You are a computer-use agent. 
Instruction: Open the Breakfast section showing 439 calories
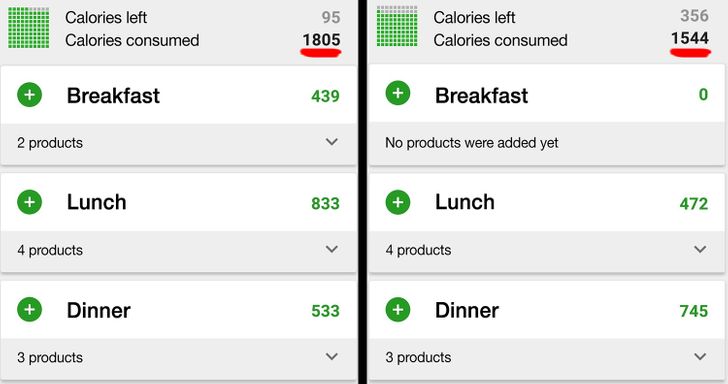[x=179, y=95]
